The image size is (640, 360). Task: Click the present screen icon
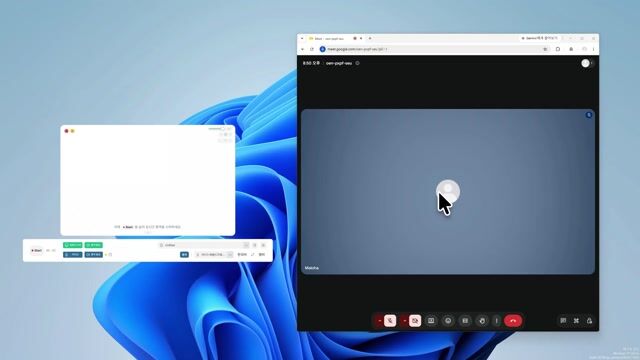pos(431,321)
